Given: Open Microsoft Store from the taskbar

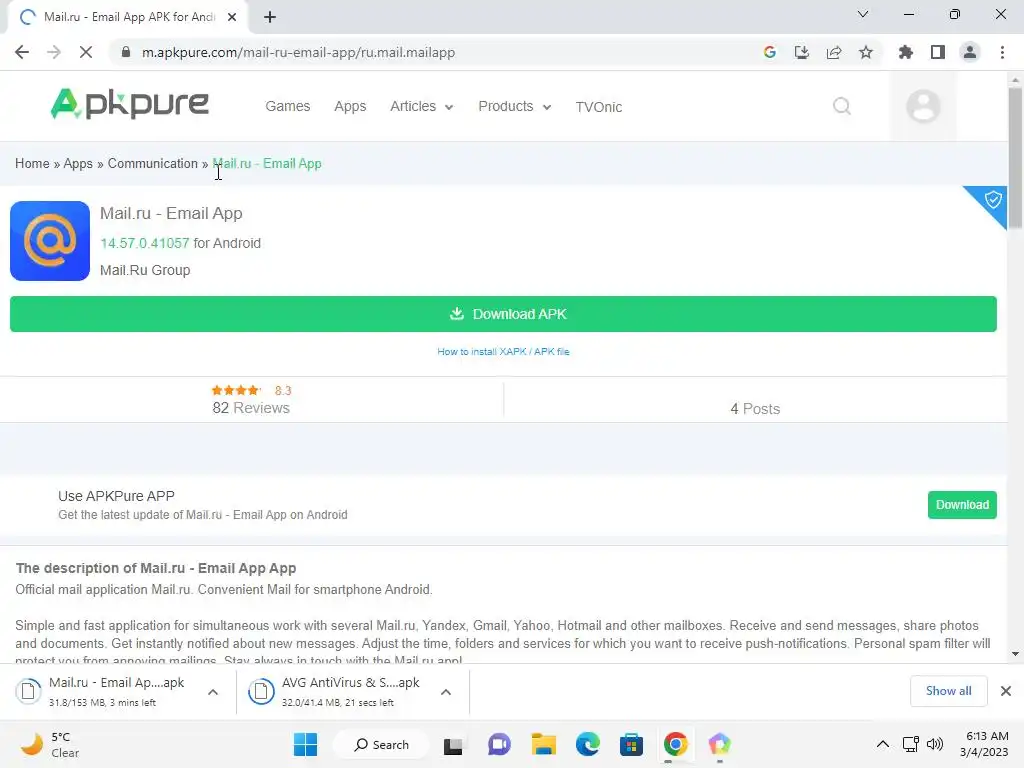Looking at the screenshot, I should click(x=632, y=744).
